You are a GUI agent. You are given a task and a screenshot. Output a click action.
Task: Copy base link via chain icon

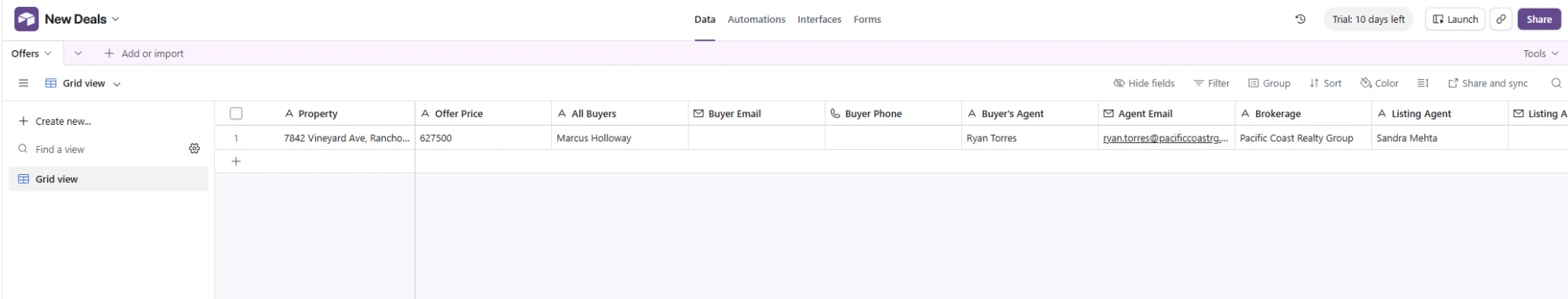1501,19
